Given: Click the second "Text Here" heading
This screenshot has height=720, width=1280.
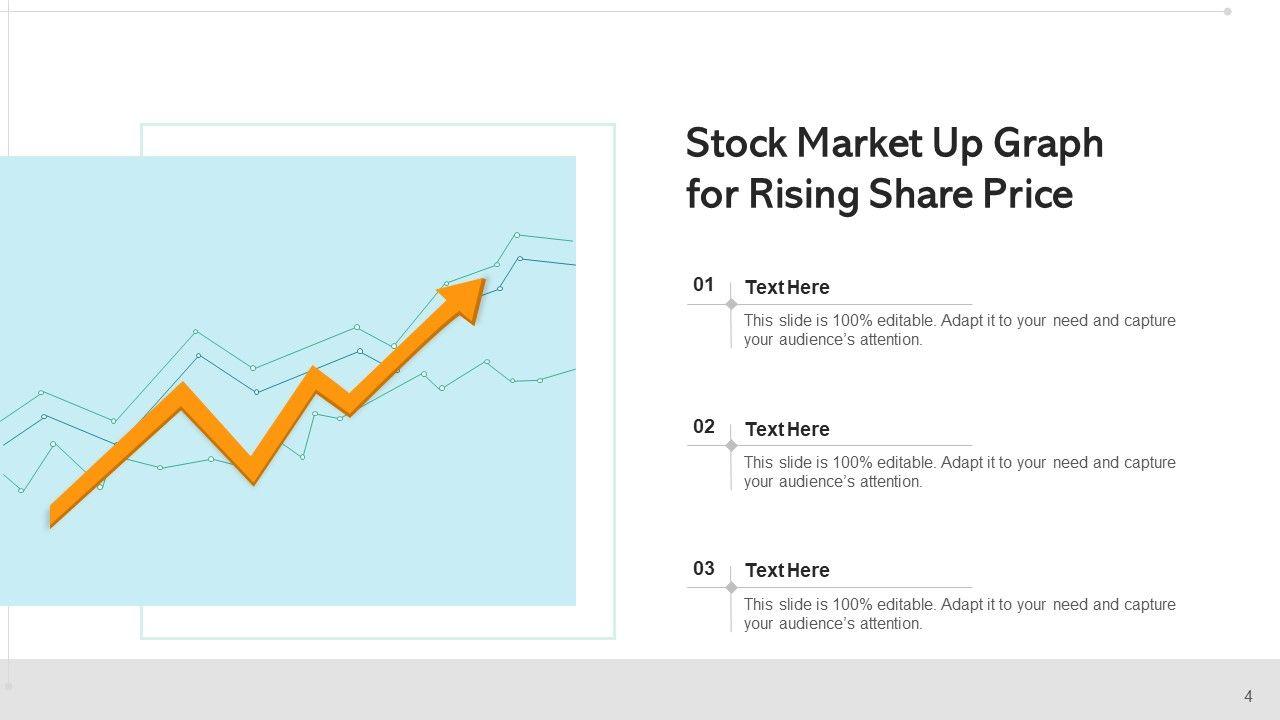Looking at the screenshot, I should 787,430.
